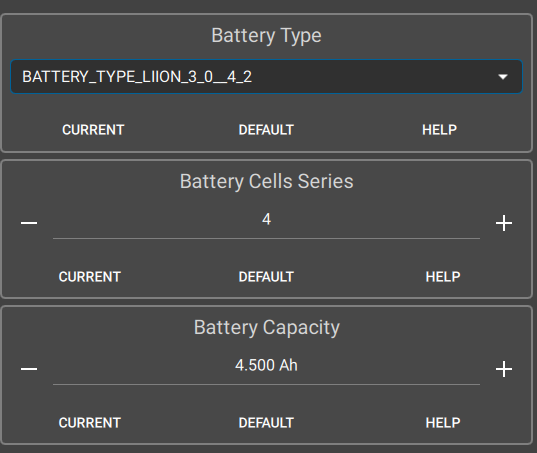Reset Battery Capacity to DEFAULT

[266, 423]
